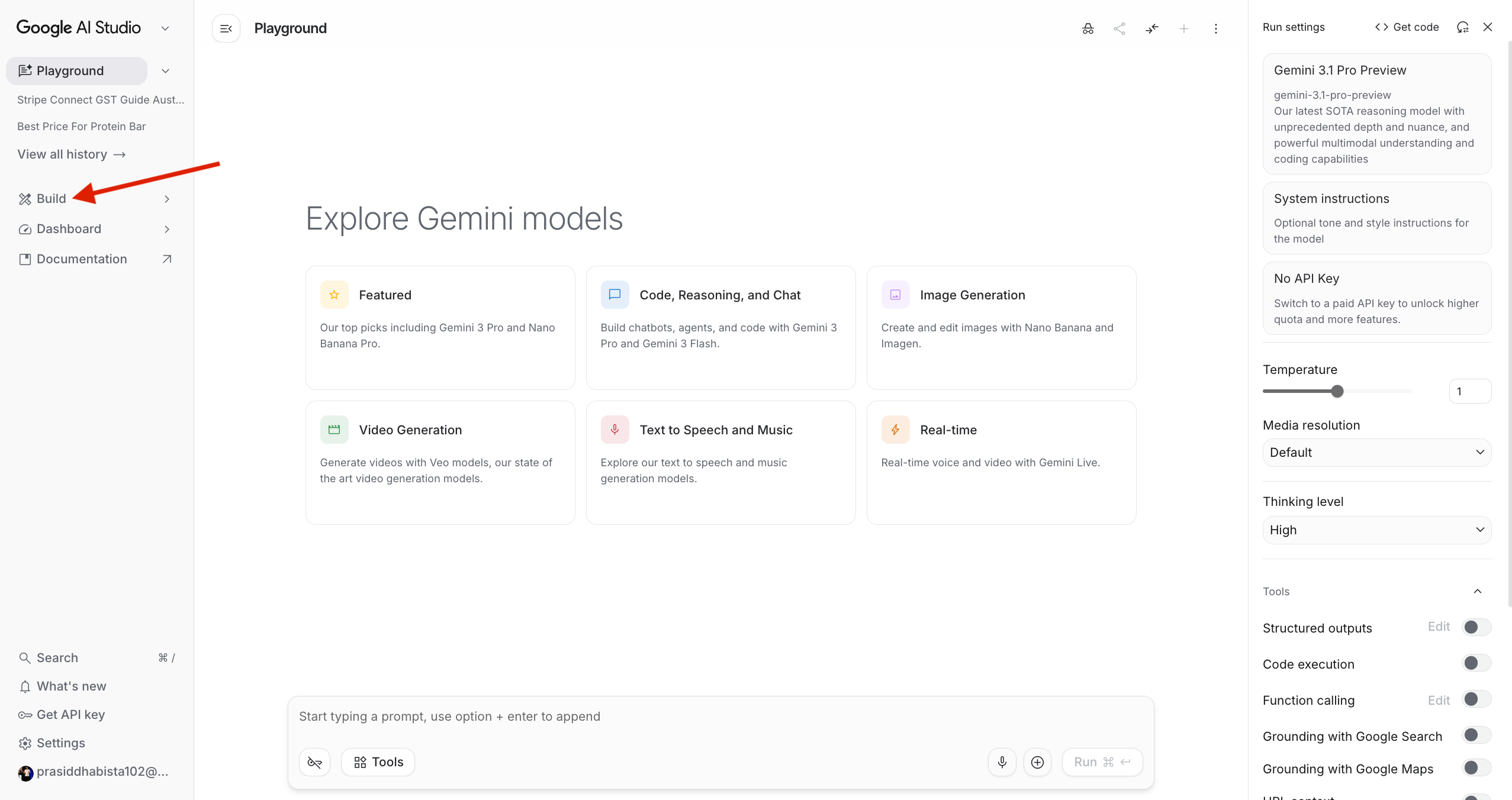Click the No API Key card

coord(1377,298)
